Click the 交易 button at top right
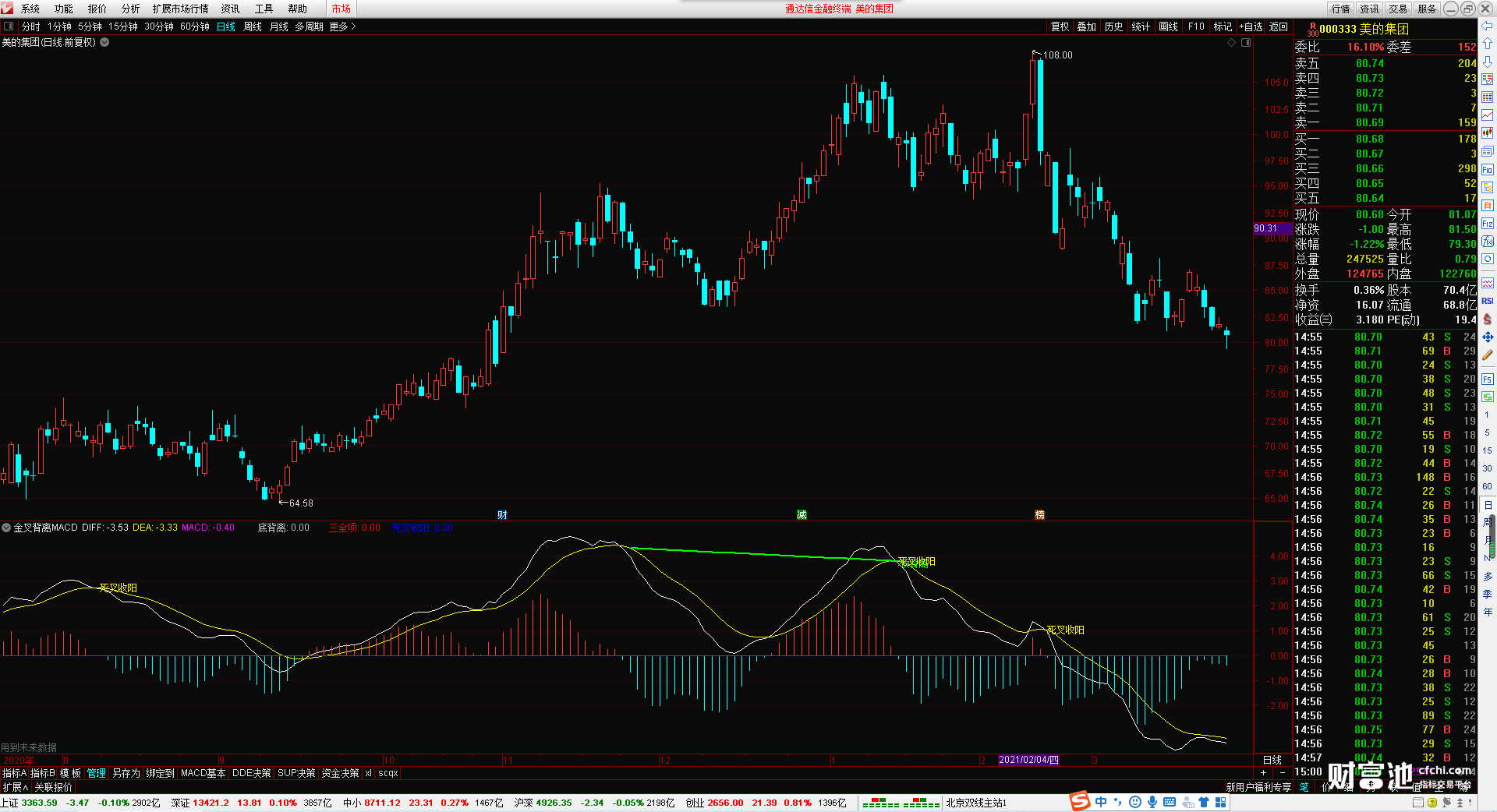Viewport: 1497px width, 812px height. (1398, 9)
